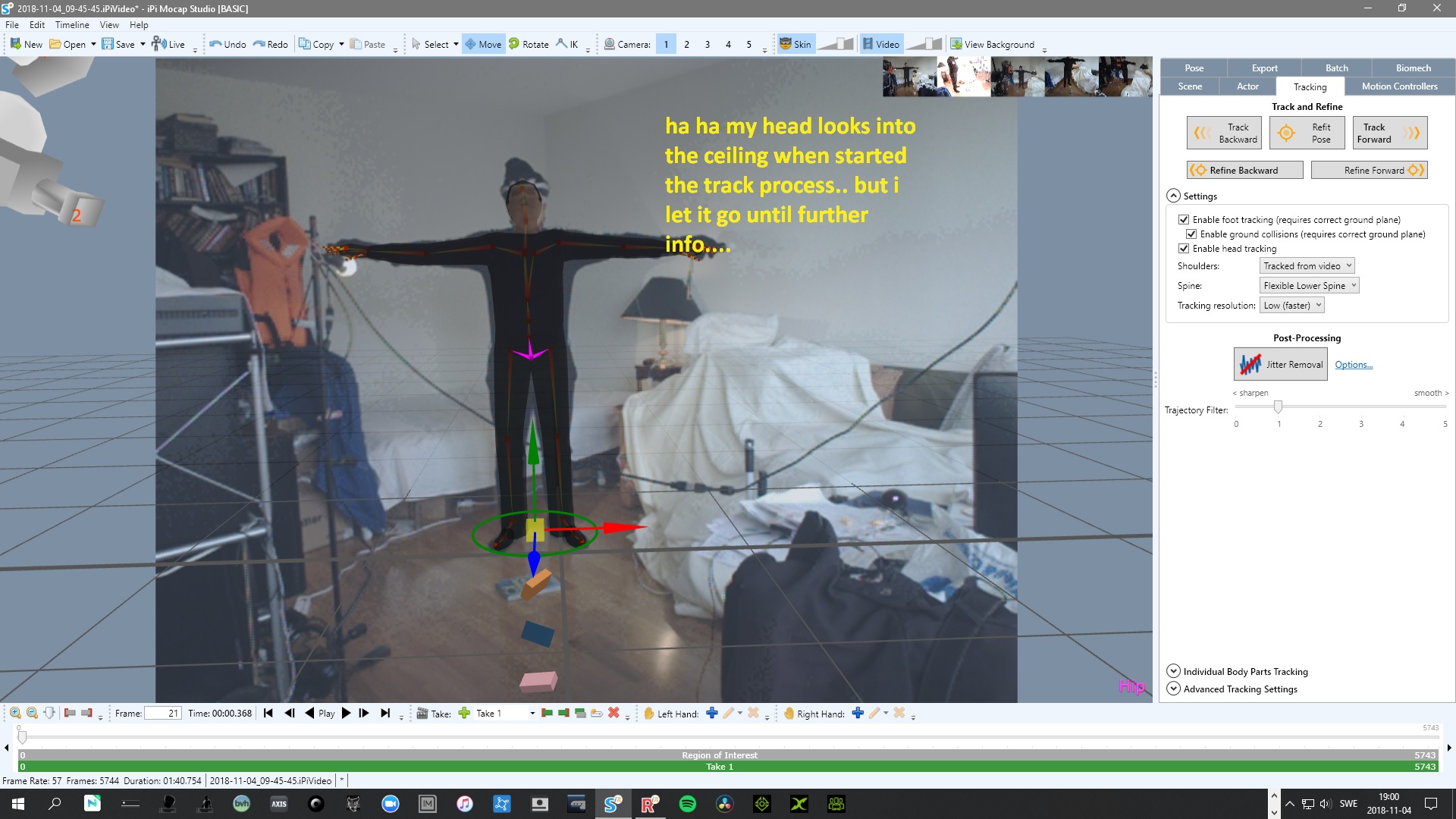The width and height of the screenshot is (1456, 819).
Task: Activate the IK tool
Action: [x=567, y=44]
